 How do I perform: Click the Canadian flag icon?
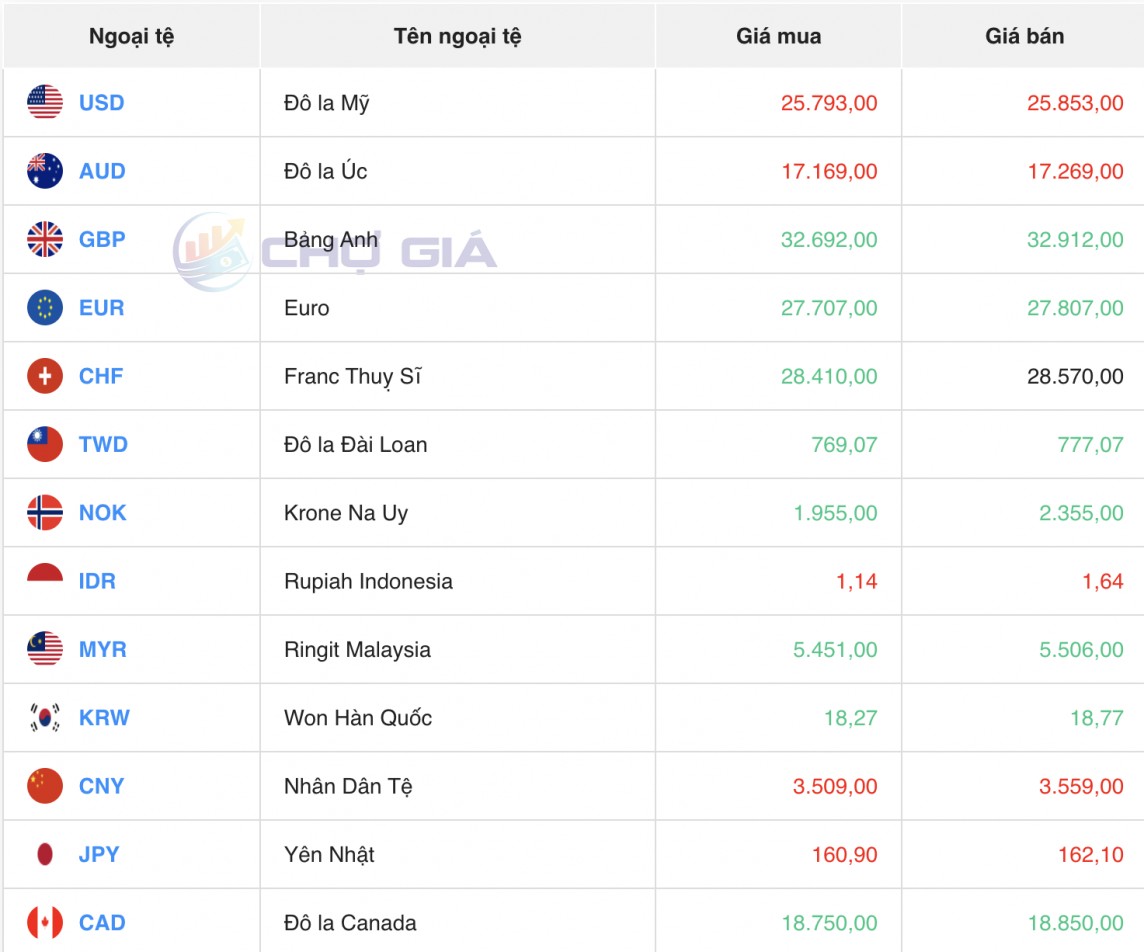45,923
